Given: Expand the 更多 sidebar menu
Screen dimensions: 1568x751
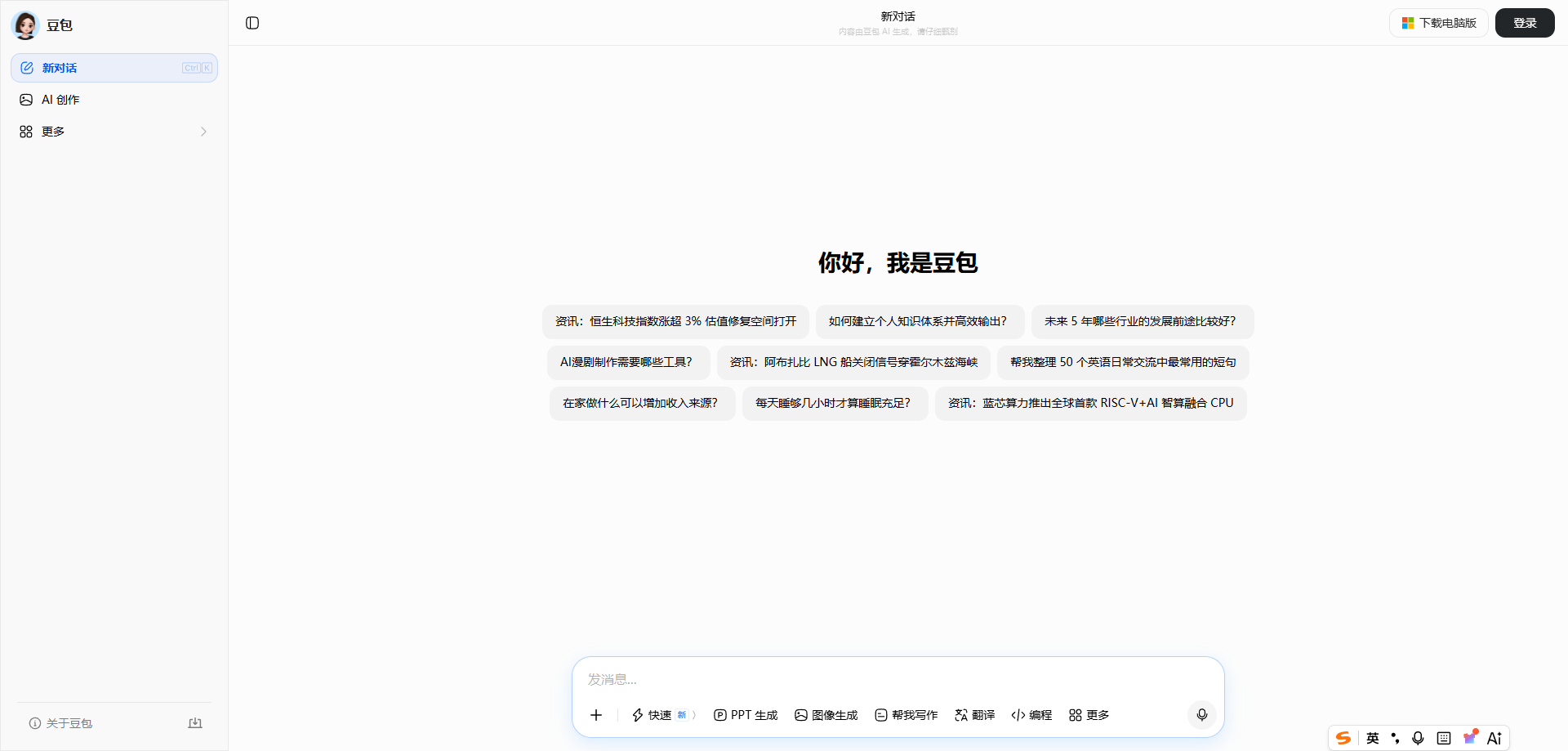Looking at the screenshot, I should [114, 132].
